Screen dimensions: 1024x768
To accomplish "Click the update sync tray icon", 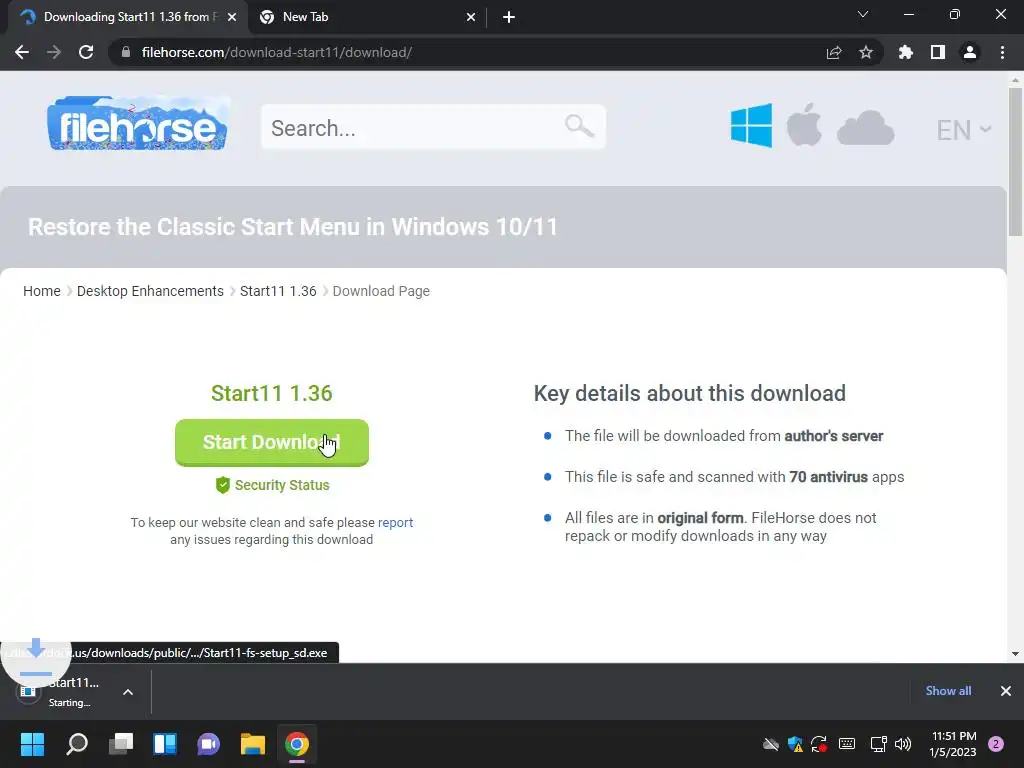I will click(820, 744).
